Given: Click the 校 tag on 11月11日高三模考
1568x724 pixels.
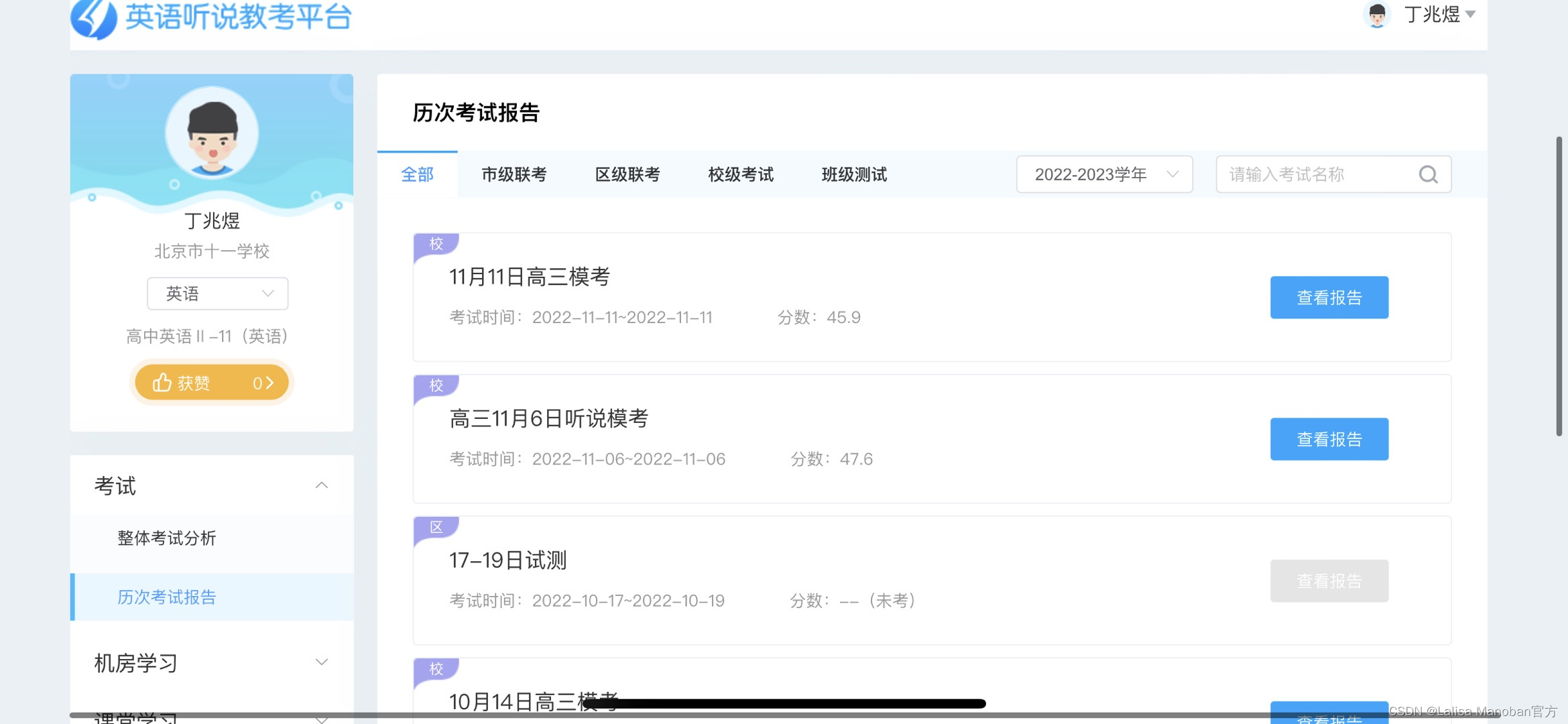Looking at the screenshot, I should pyautogui.click(x=436, y=244).
